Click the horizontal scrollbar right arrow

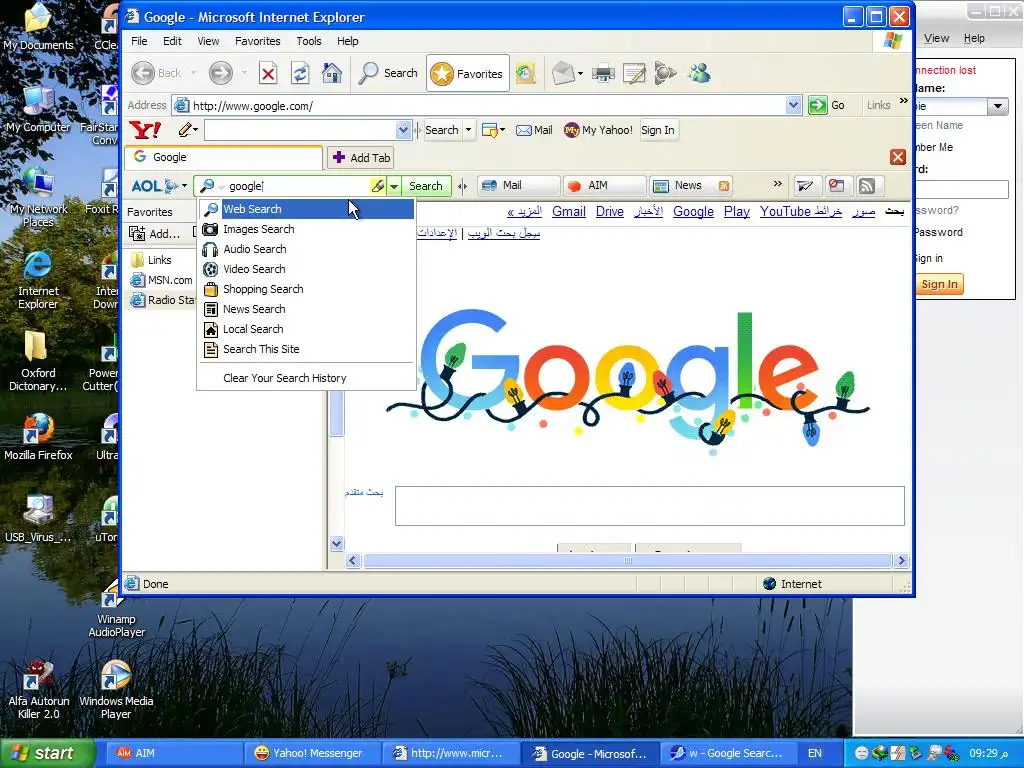coord(901,560)
